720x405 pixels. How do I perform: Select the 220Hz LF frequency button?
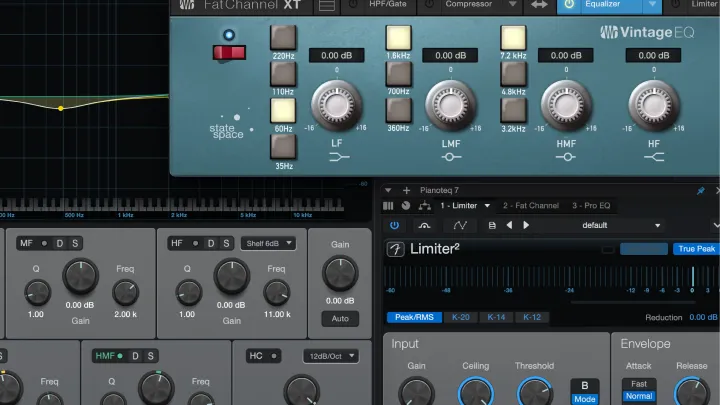pos(283,37)
